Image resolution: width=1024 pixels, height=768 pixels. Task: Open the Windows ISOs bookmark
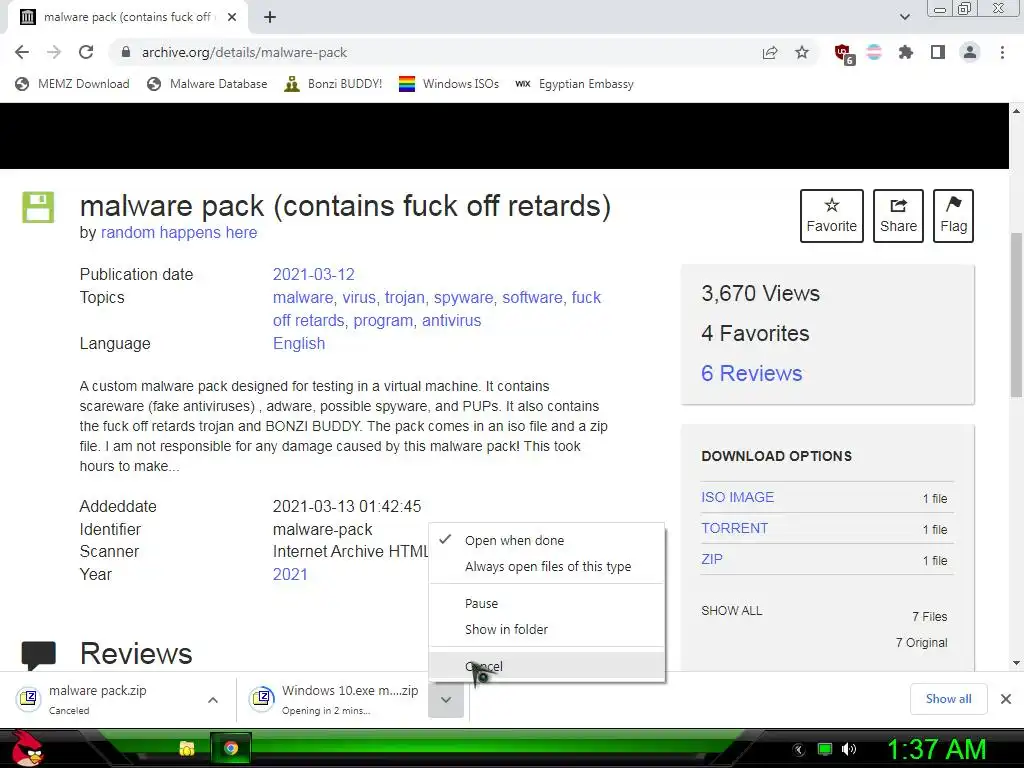[449, 84]
